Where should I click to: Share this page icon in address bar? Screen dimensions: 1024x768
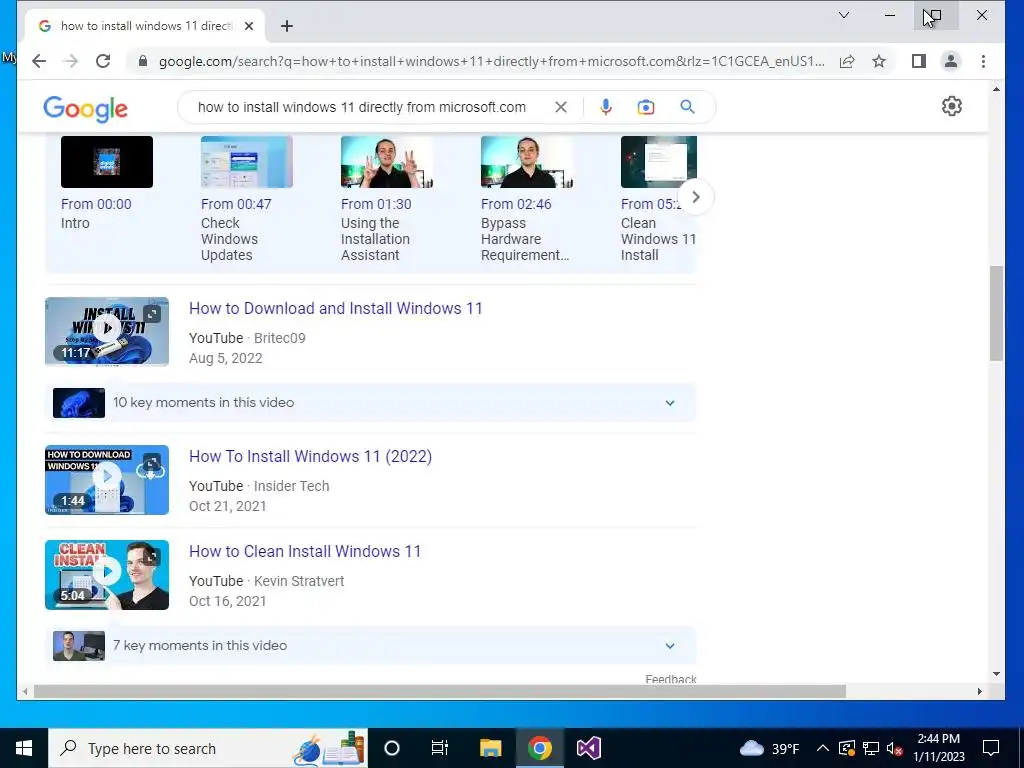coord(847,61)
